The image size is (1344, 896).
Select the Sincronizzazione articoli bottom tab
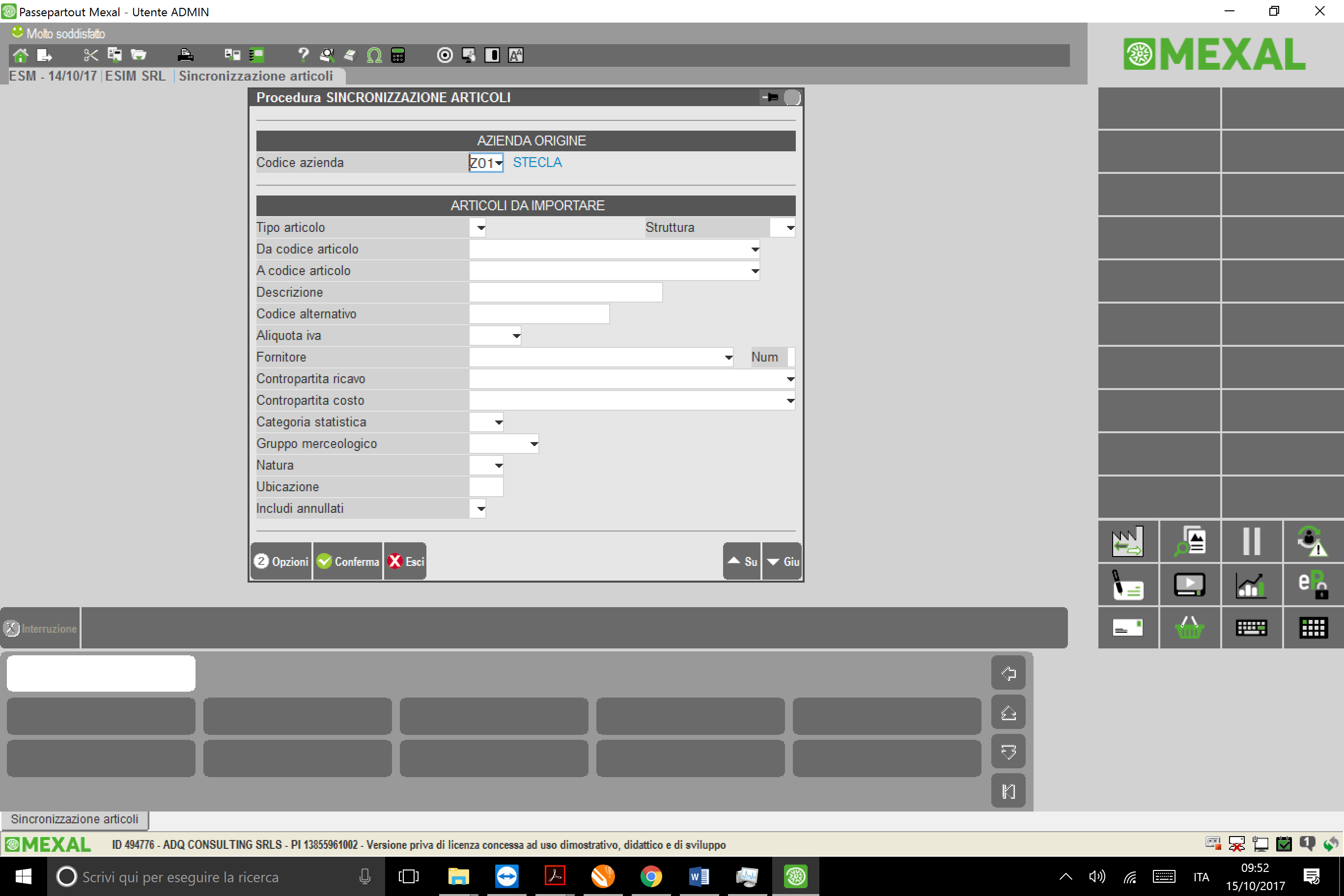click(74, 819)
